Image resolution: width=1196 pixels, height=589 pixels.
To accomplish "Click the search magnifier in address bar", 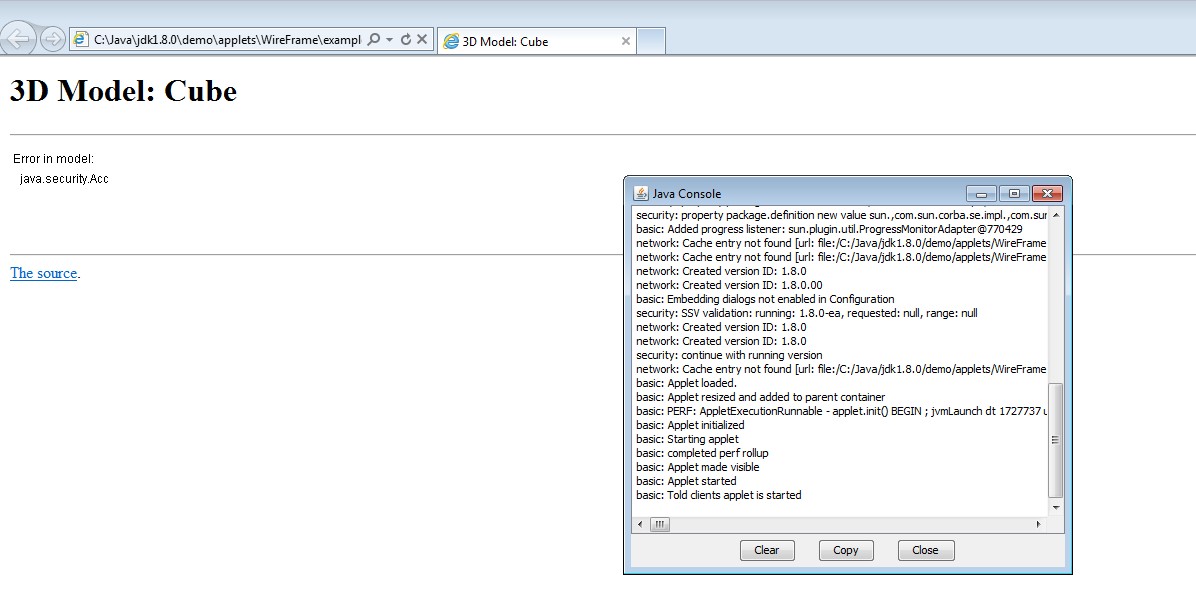I will click(x=373, y=40).
